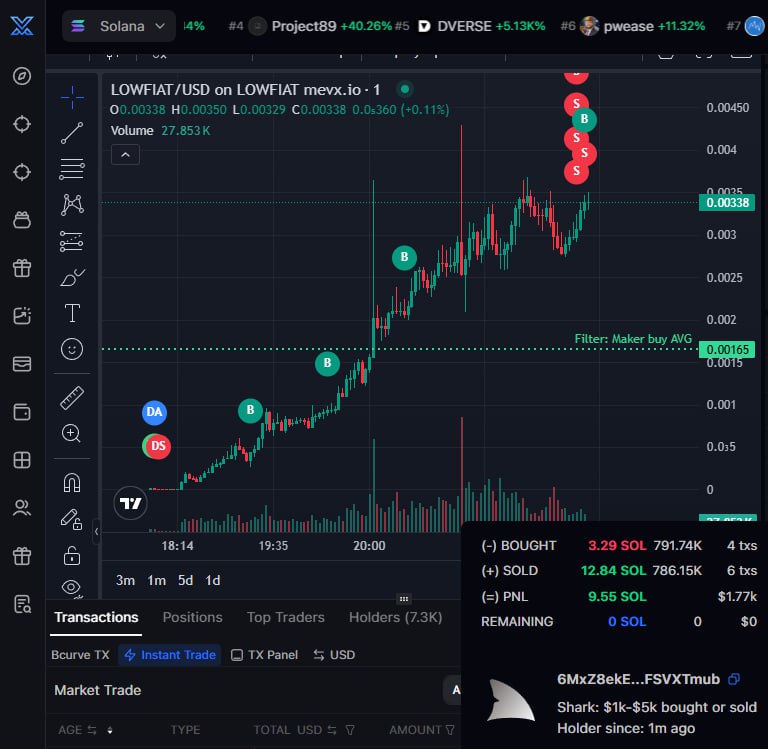Click the Market Trade heading

[x=97, y=690]
